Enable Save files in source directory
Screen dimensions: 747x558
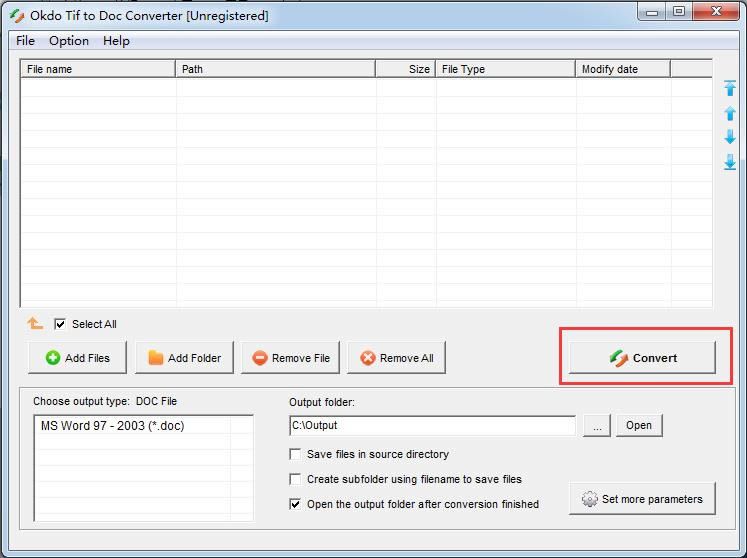(295, 454)
